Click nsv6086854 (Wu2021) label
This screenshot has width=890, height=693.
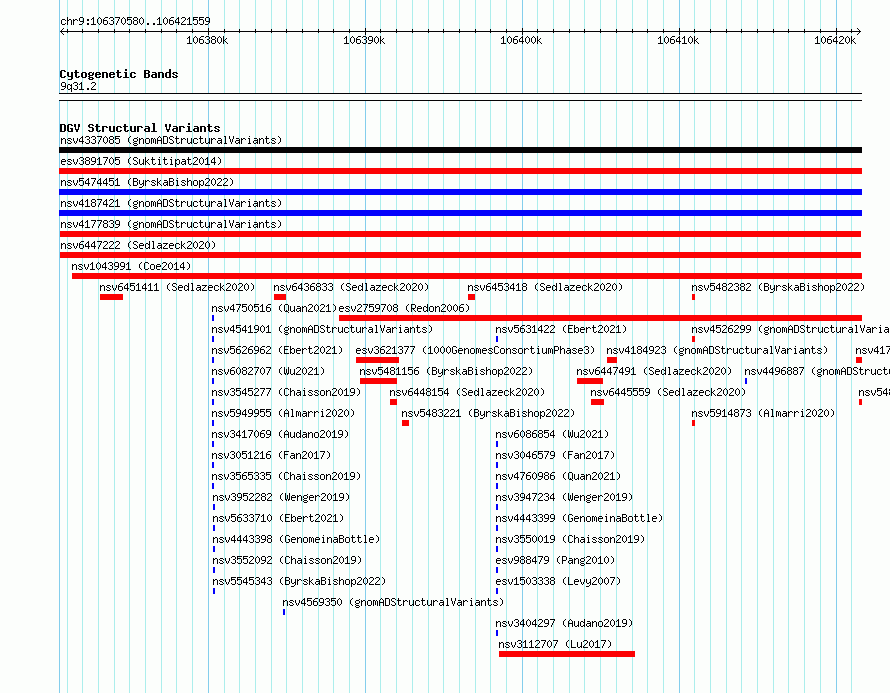(x=552, y=434)
